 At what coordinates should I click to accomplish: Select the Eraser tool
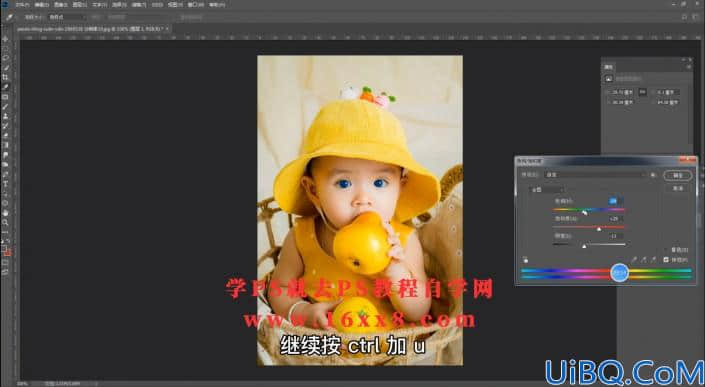pos(5,135)
